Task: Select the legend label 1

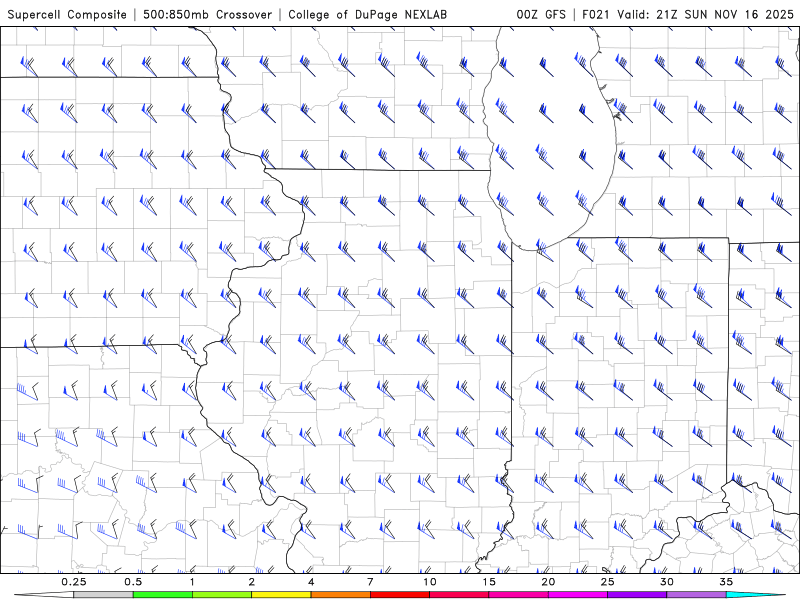Action: [192, 582]
